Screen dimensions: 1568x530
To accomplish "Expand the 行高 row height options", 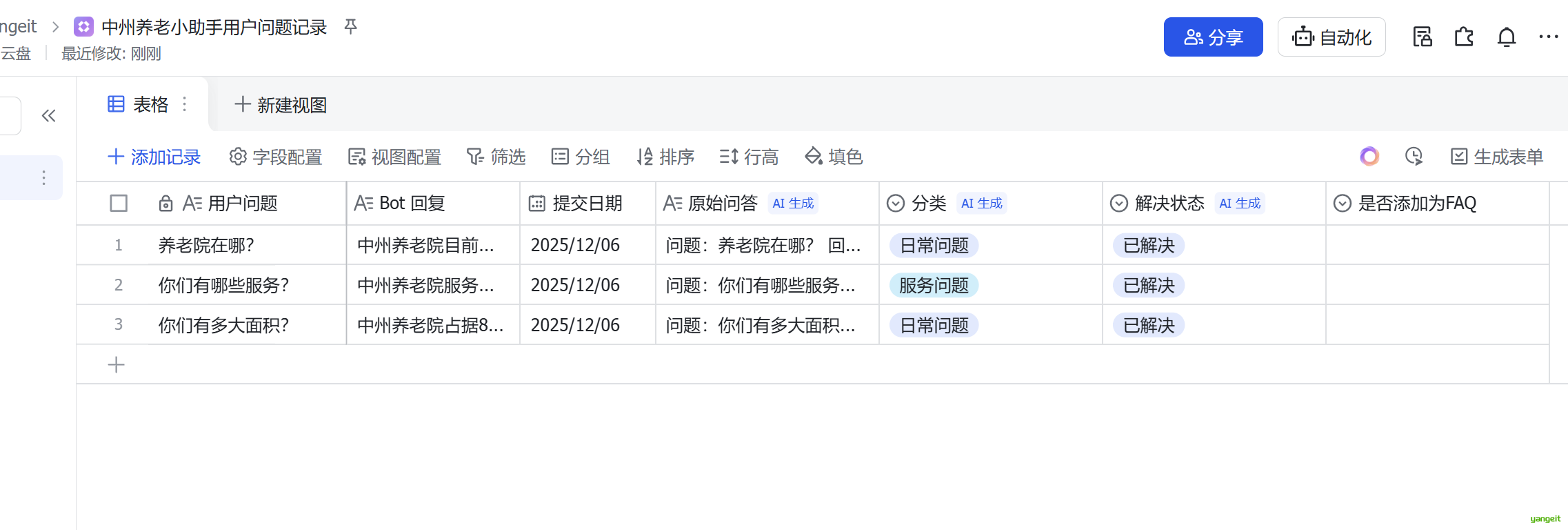I will coord(749,157).
